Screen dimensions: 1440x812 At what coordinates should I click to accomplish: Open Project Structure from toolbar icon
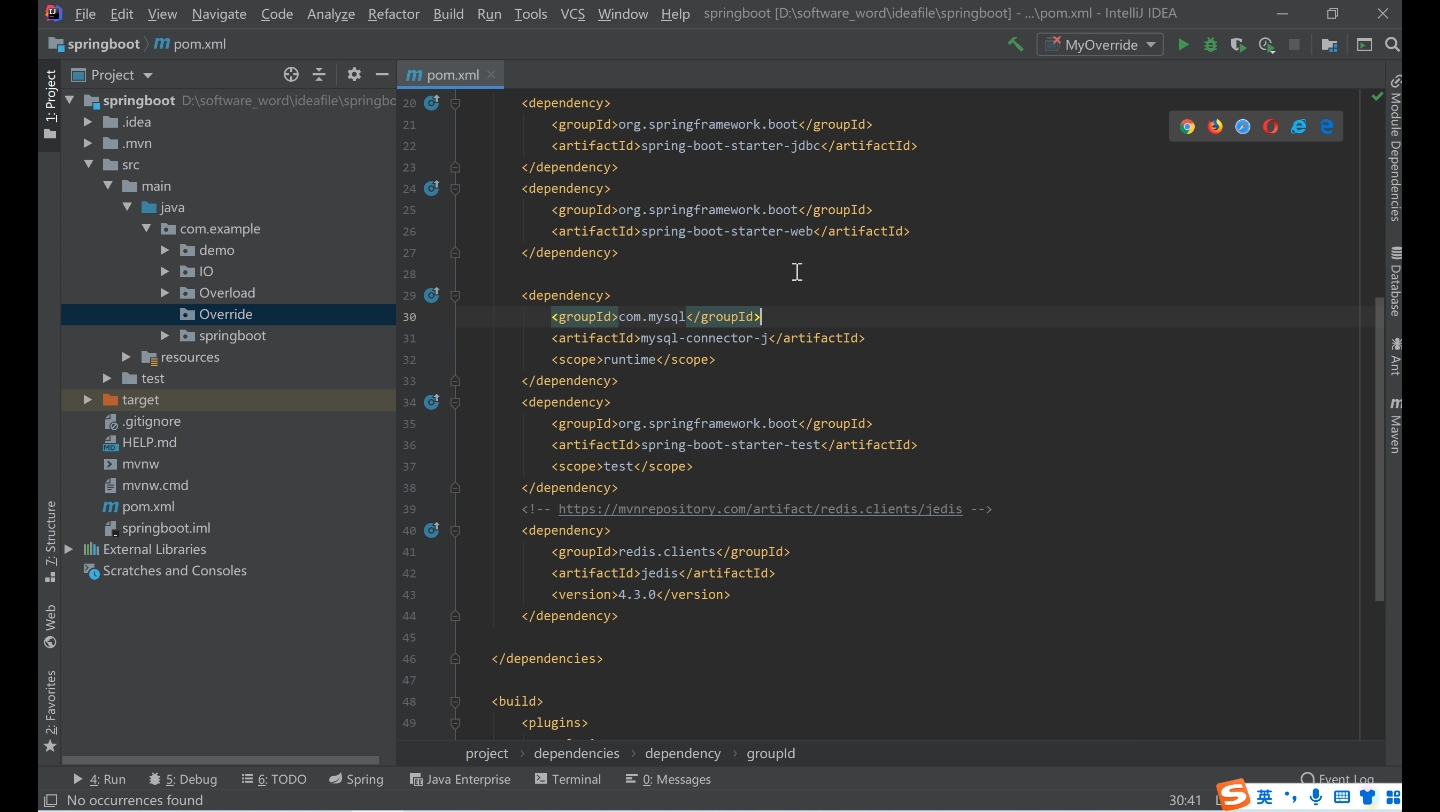point(1329,44)
